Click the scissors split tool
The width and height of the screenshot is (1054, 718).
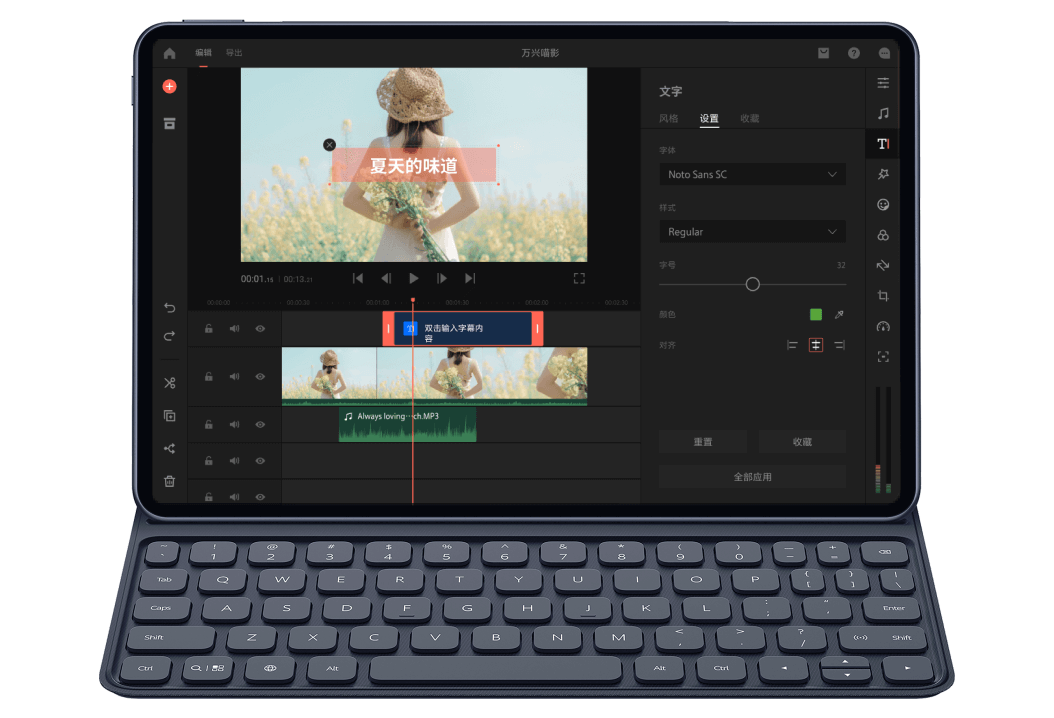(169, 383)
